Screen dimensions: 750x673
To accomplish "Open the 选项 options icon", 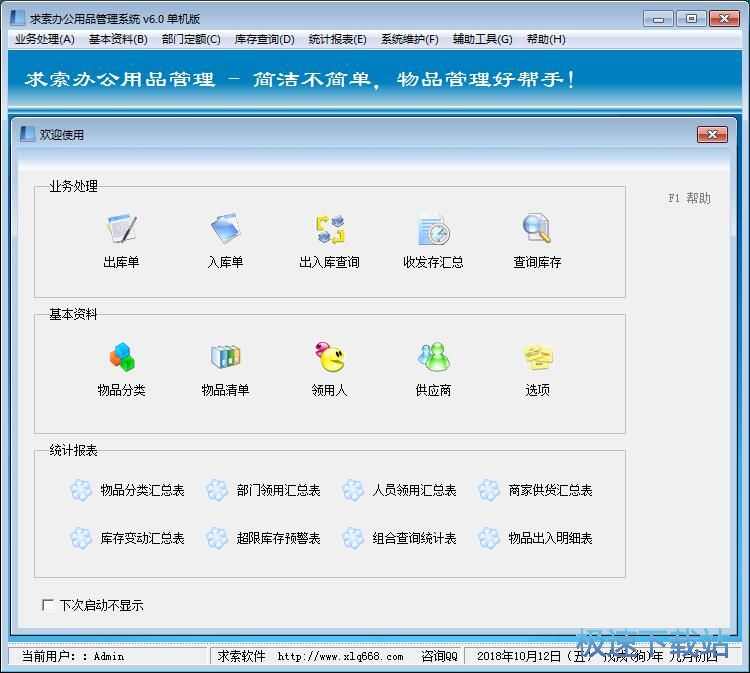I will (537, 358).
